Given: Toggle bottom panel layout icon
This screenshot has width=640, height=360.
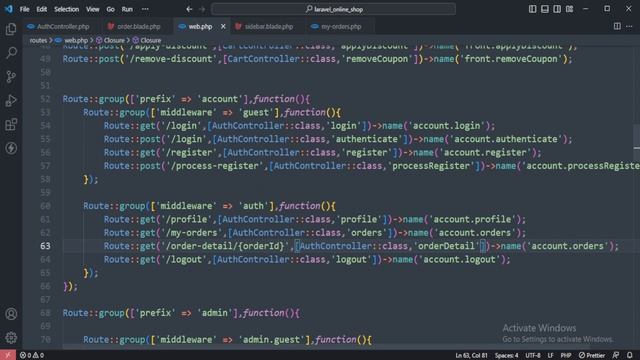Looking at the screenshot, I should (545, 9).
